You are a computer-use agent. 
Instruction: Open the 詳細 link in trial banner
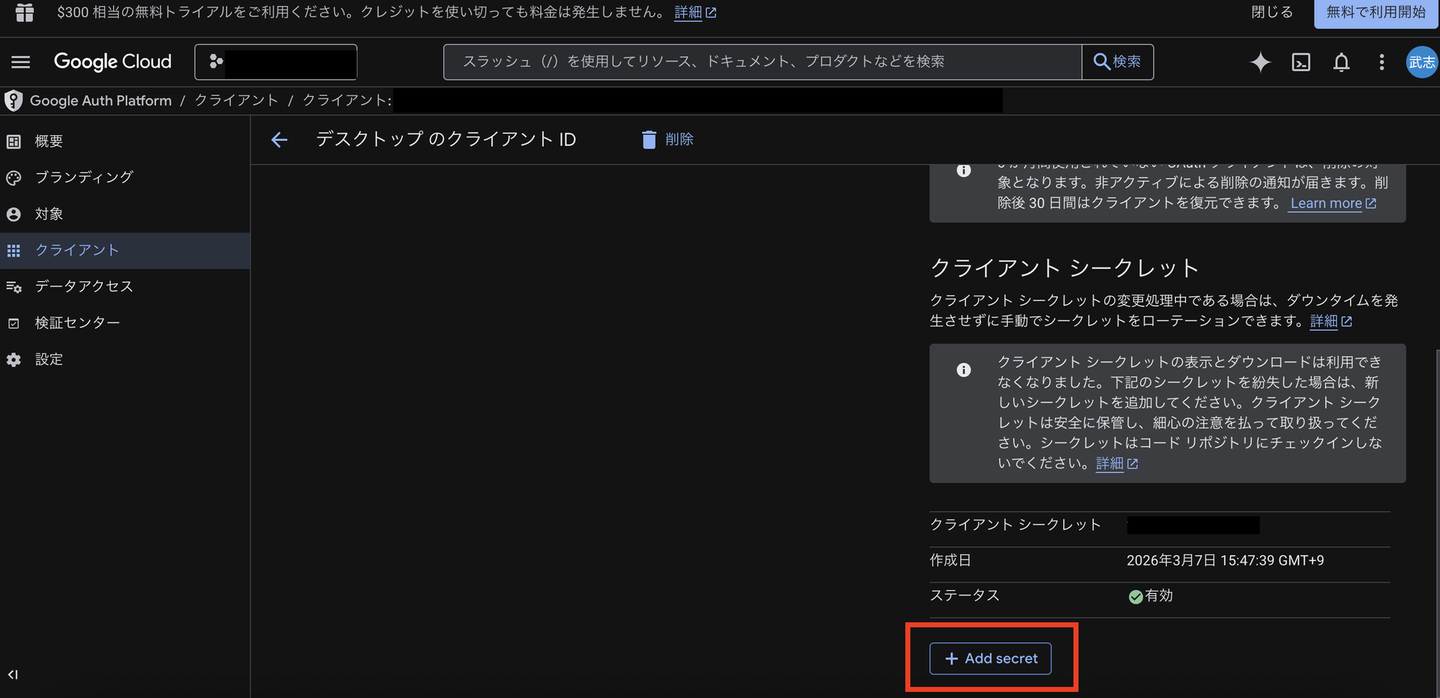[695, 13]
